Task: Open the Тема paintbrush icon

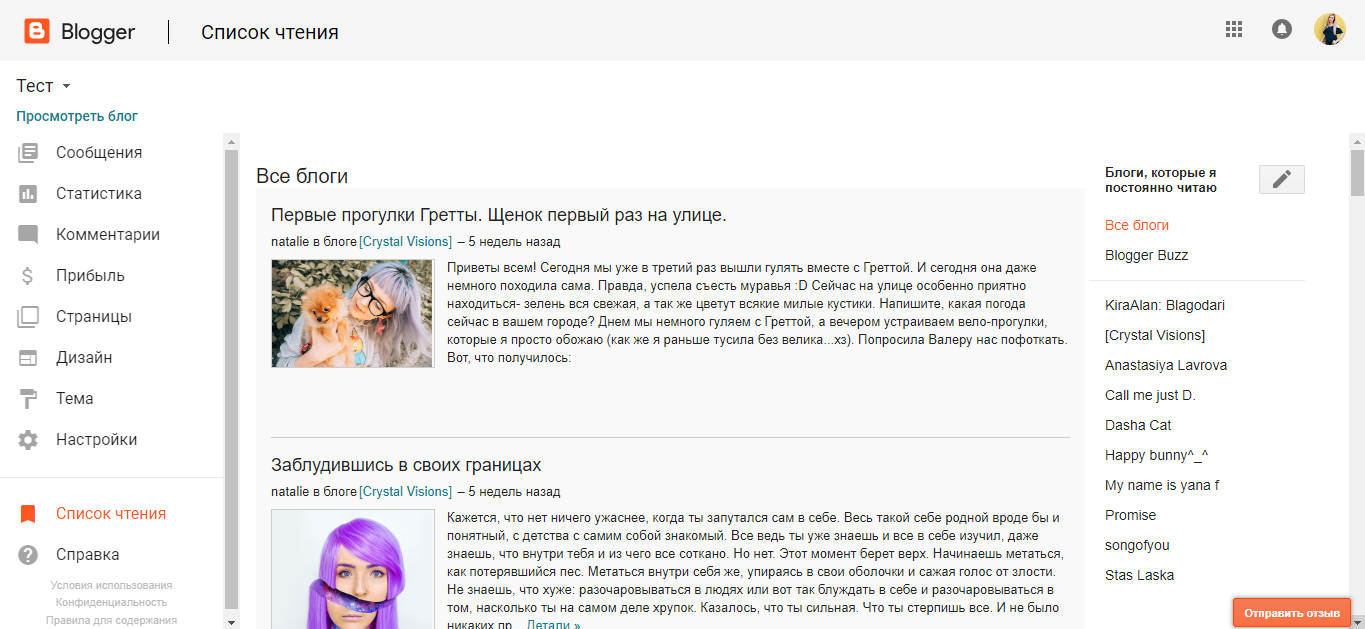Action: point(30,398)
